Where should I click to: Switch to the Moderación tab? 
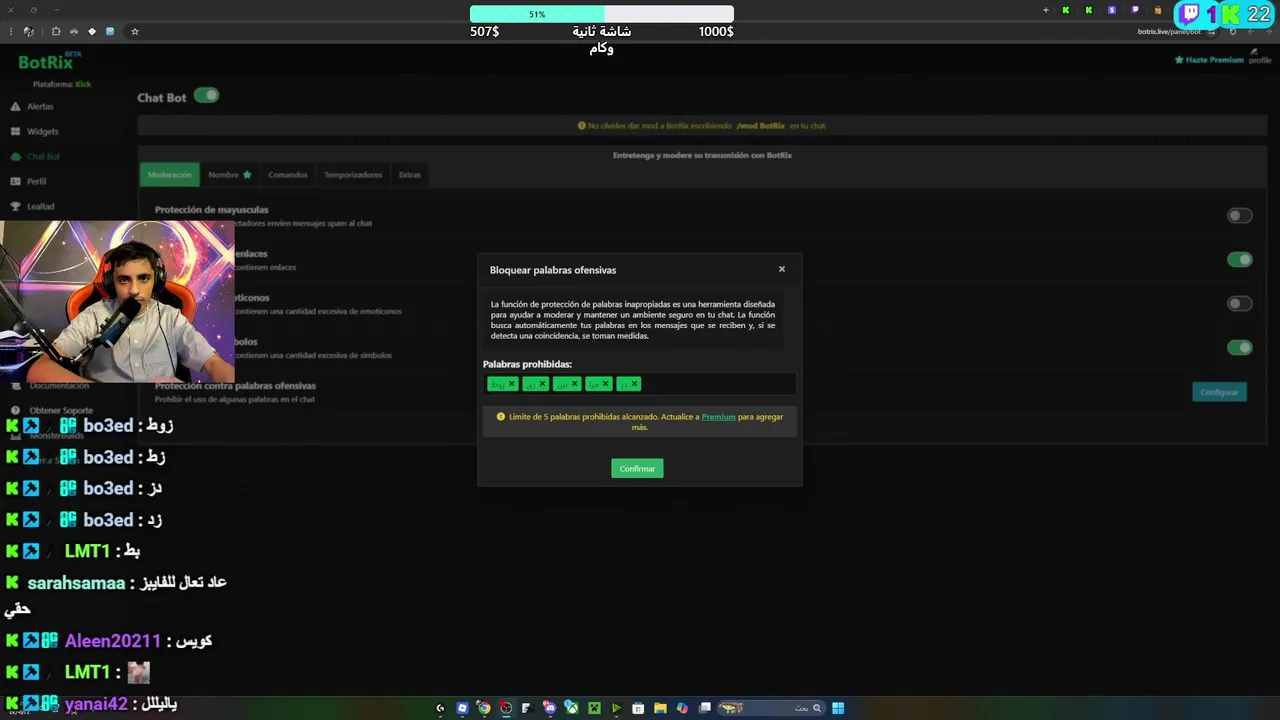click(x=170, y=175)
